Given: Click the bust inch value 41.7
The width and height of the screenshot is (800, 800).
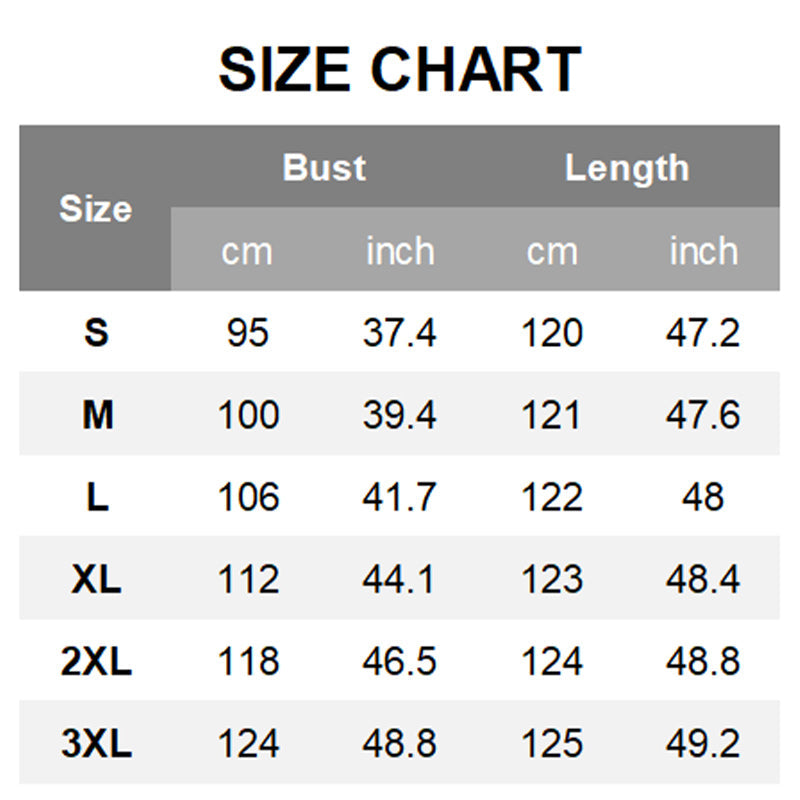Looking at the screenshot, I should (x=399, y=496).
